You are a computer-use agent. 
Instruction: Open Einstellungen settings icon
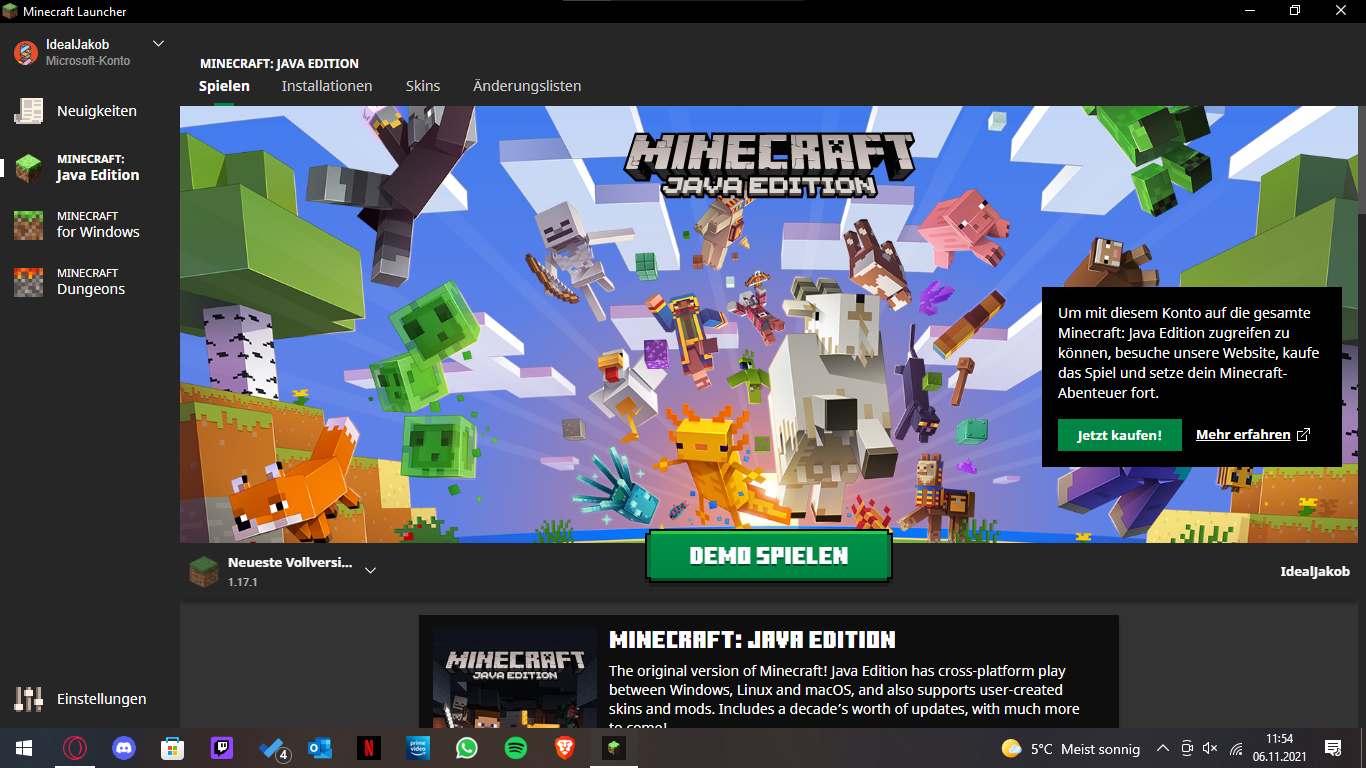click(29, 699)
